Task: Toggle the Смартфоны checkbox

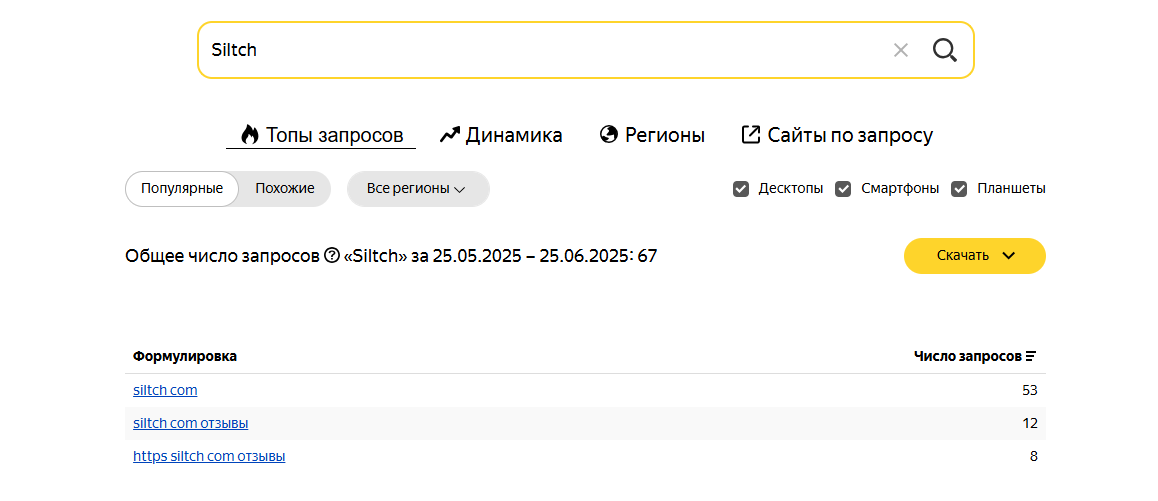Action: (843, 188)
